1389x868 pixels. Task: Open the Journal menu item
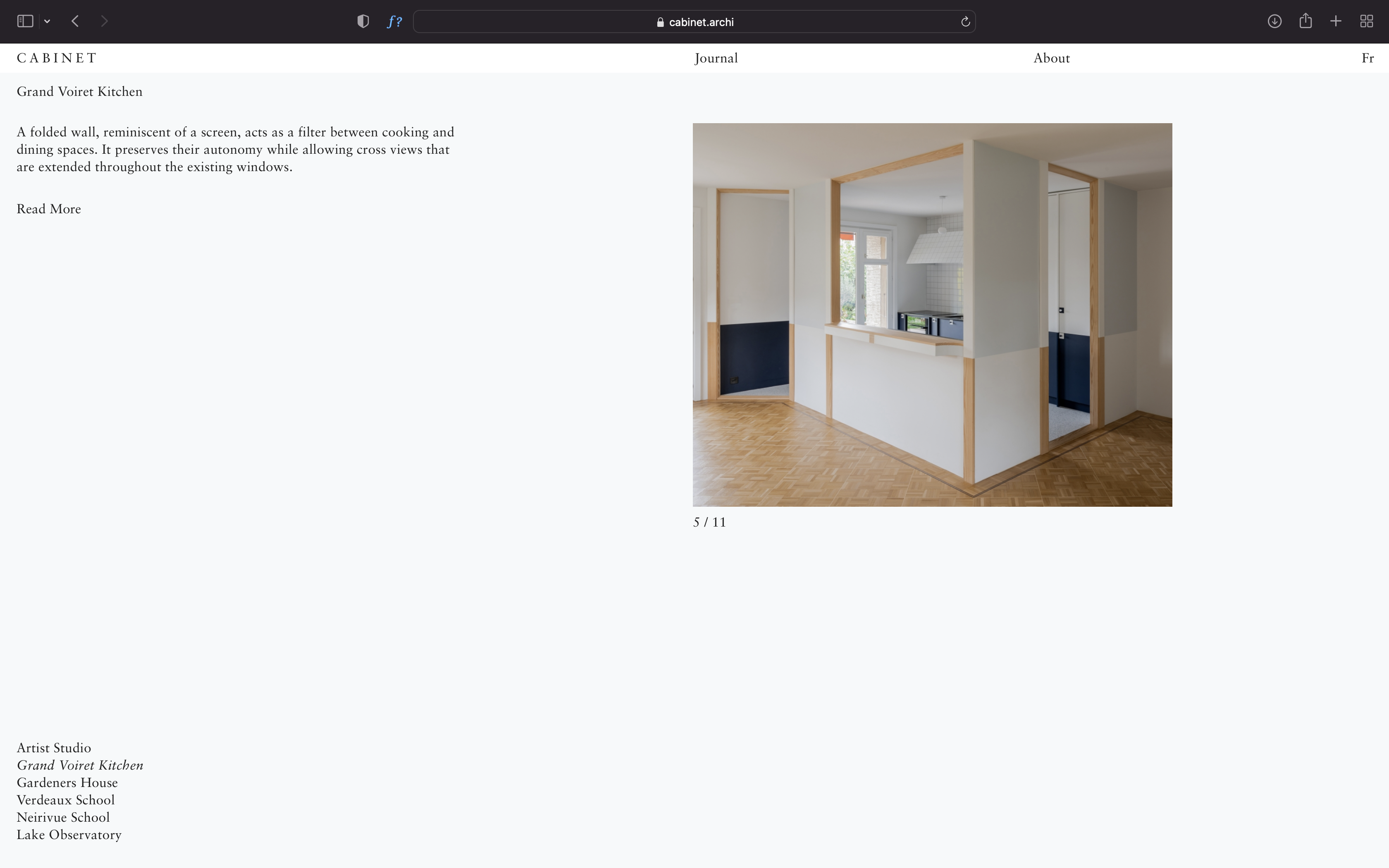click(x=716, y=59)
